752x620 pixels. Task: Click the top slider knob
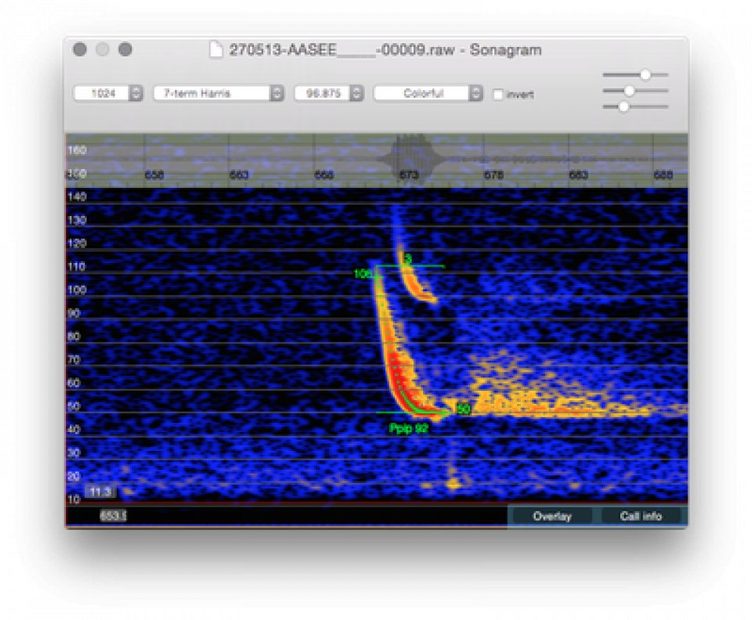[x=646, y=74]
